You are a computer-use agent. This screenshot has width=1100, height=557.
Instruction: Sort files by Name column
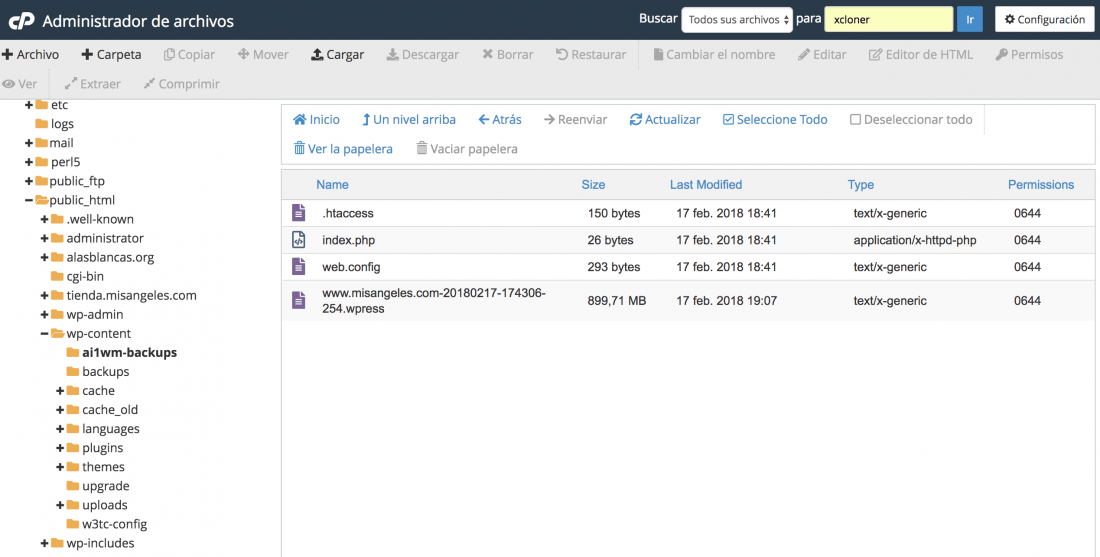(x=333, y=185)
